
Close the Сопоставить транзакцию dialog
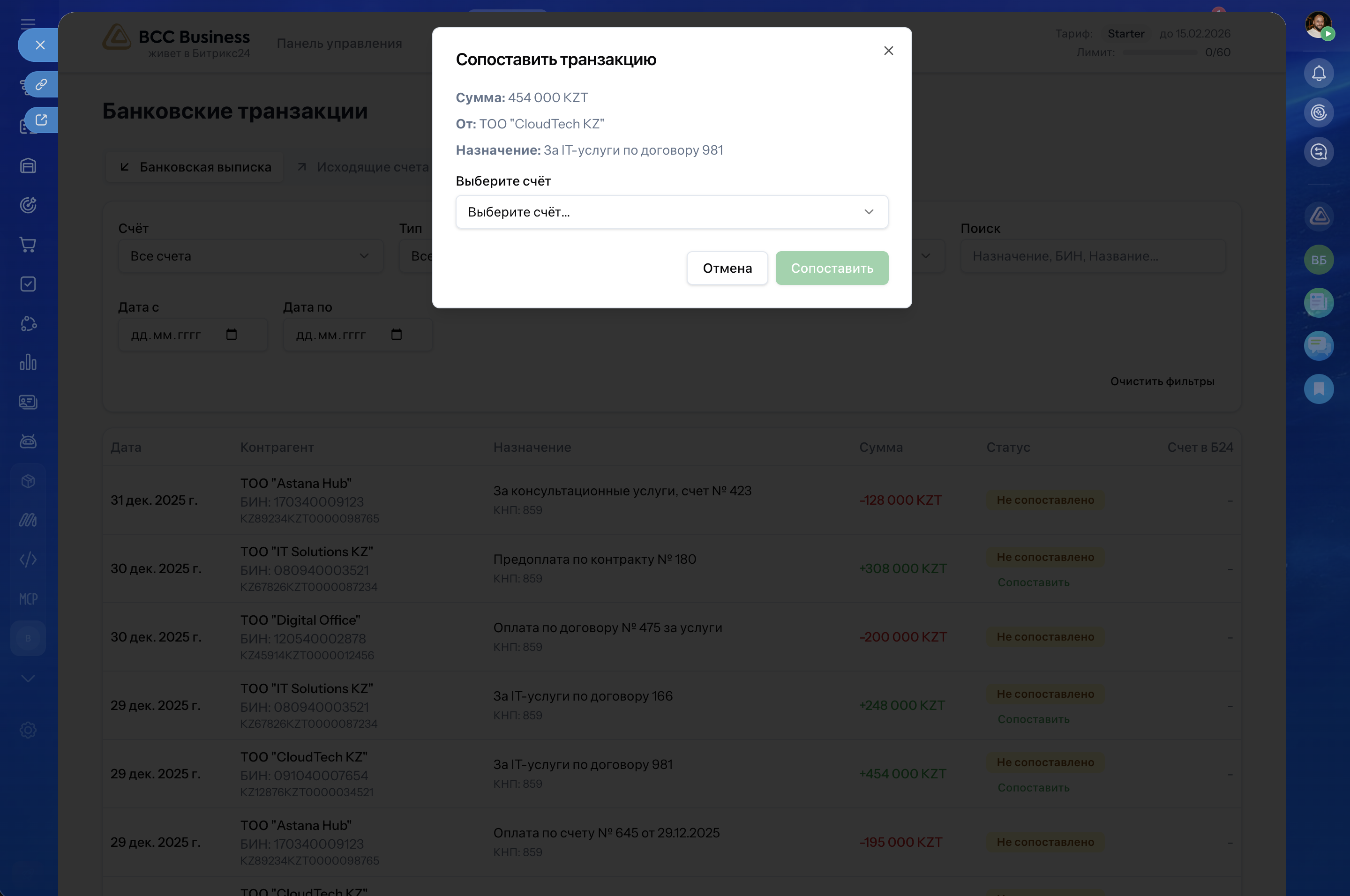pos(888,51)
